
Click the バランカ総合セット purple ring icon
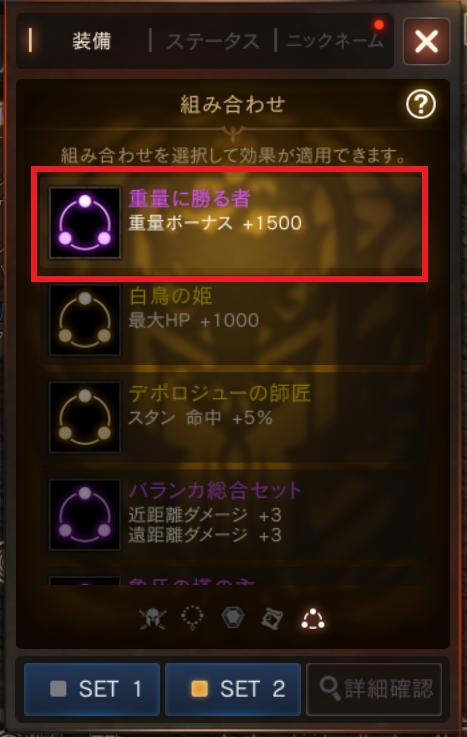tap(85, 515)
